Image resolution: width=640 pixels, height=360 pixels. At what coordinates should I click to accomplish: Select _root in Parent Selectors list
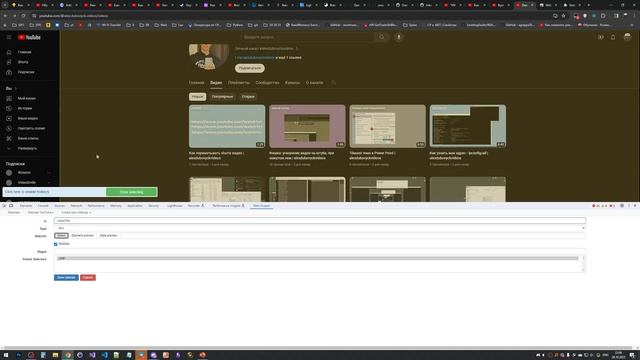pos(318,258)
